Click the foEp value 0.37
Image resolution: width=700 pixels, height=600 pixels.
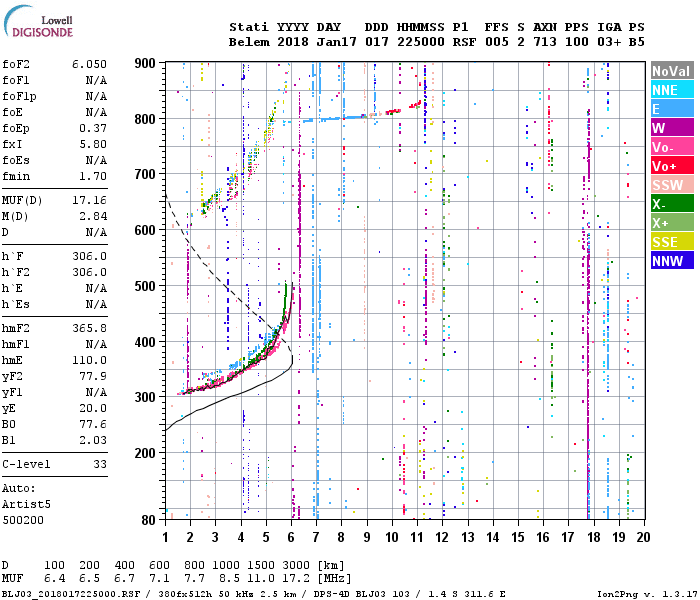[x=93, y=128]
